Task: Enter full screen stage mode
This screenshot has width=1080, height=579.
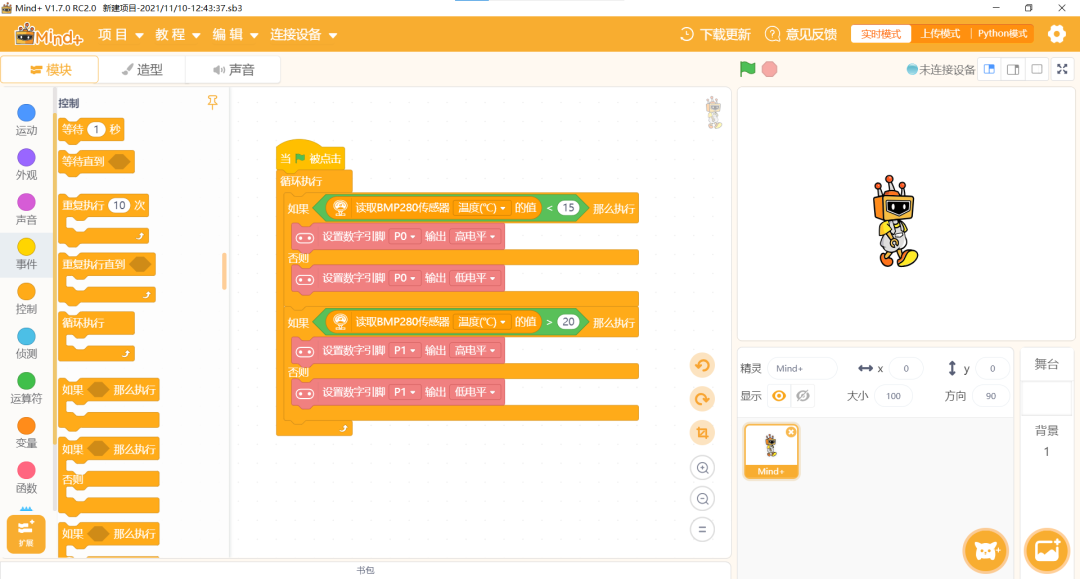Action: click(x=1062, y=69)
